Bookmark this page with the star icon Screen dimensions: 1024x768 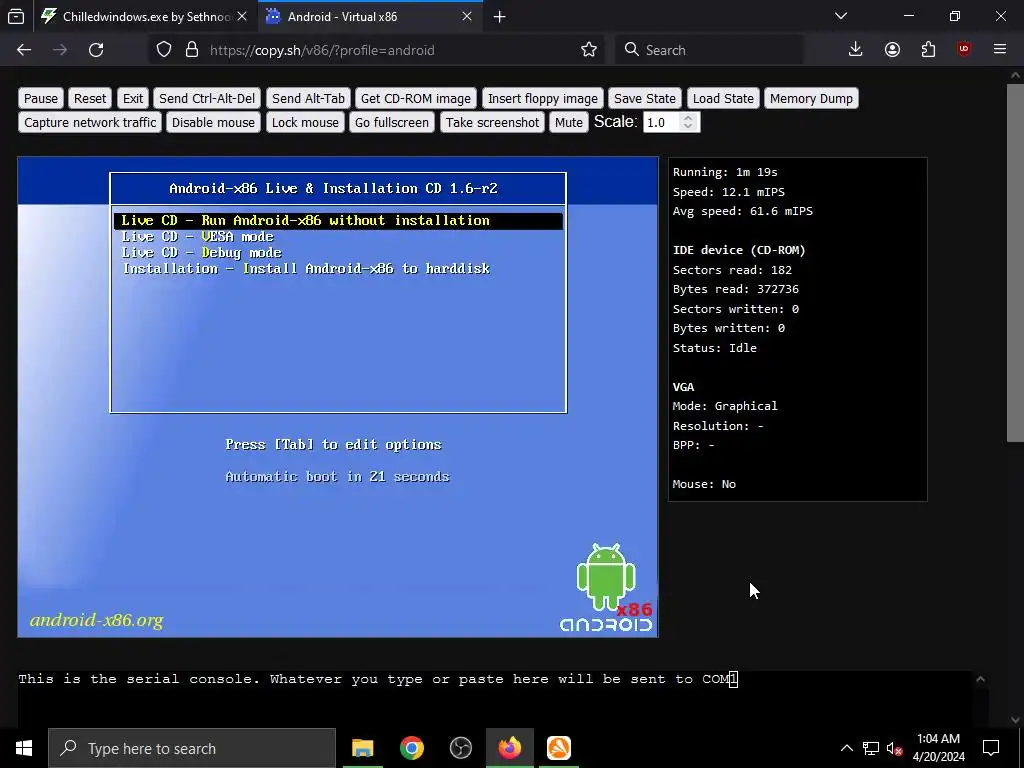click(x=588, y=50)
